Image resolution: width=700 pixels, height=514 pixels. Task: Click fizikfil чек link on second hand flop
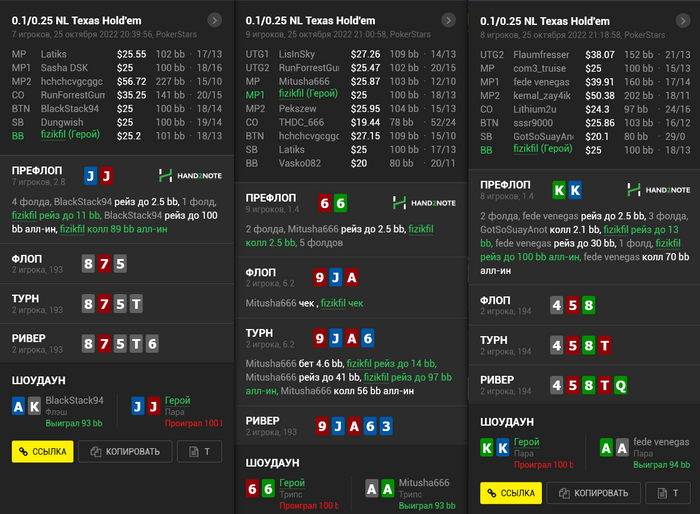(x=342, y=303)
